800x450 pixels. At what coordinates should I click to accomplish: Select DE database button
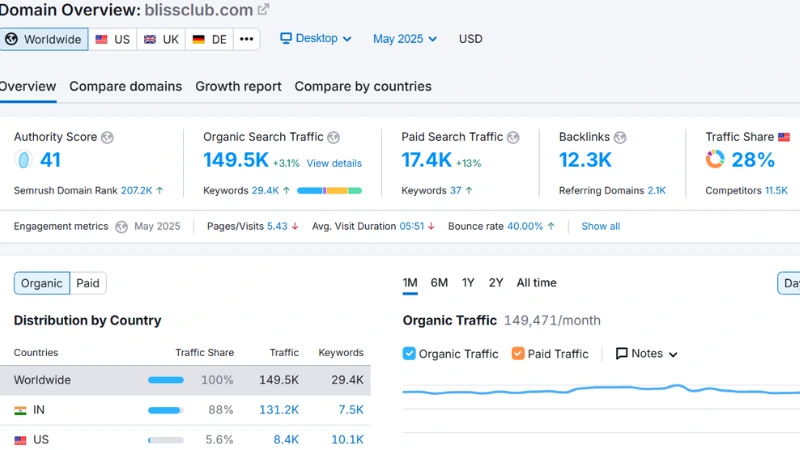pyautogui.click(x=210, y=39)
